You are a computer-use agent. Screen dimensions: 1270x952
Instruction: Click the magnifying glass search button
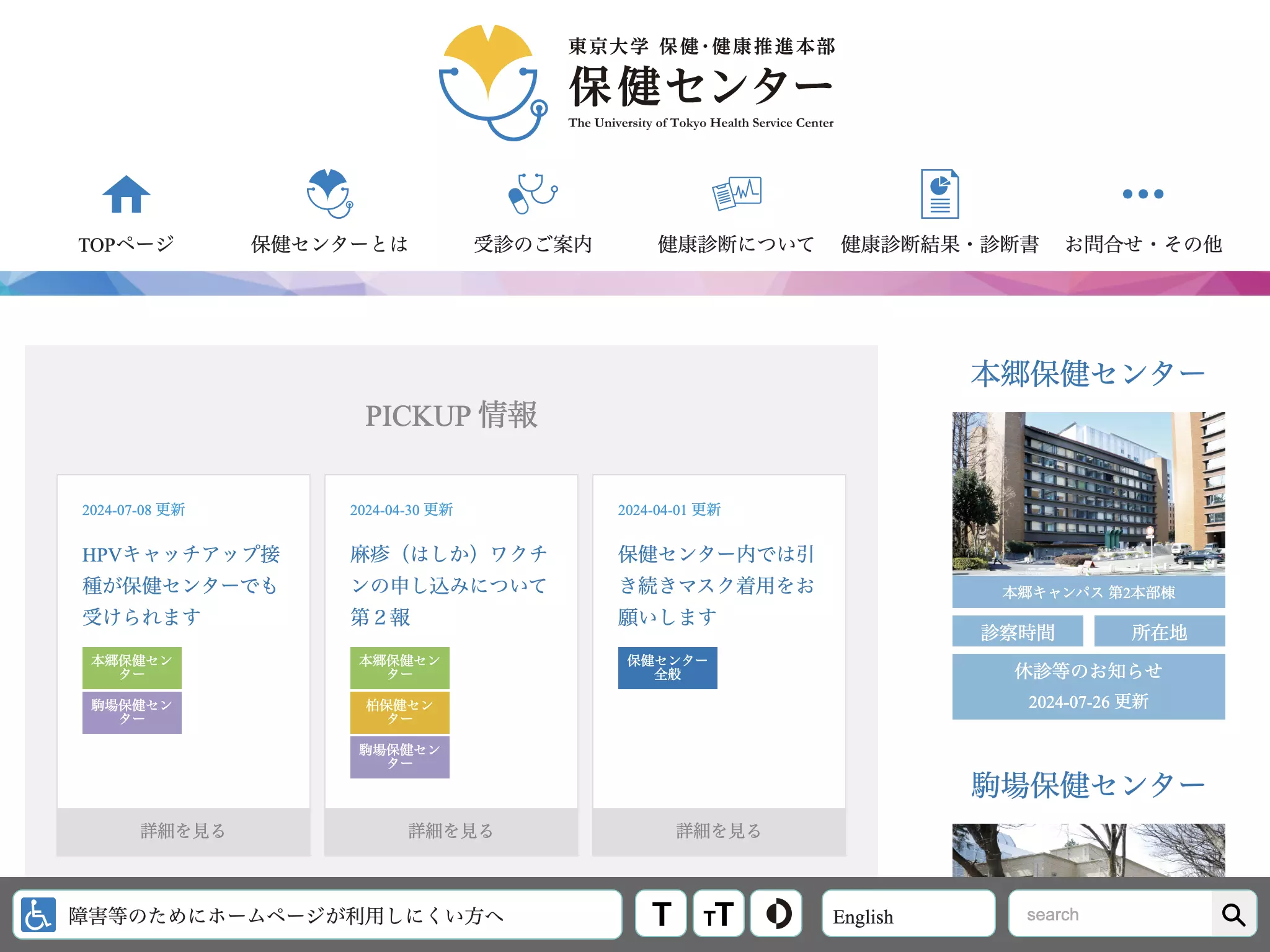pos(1233,914)
